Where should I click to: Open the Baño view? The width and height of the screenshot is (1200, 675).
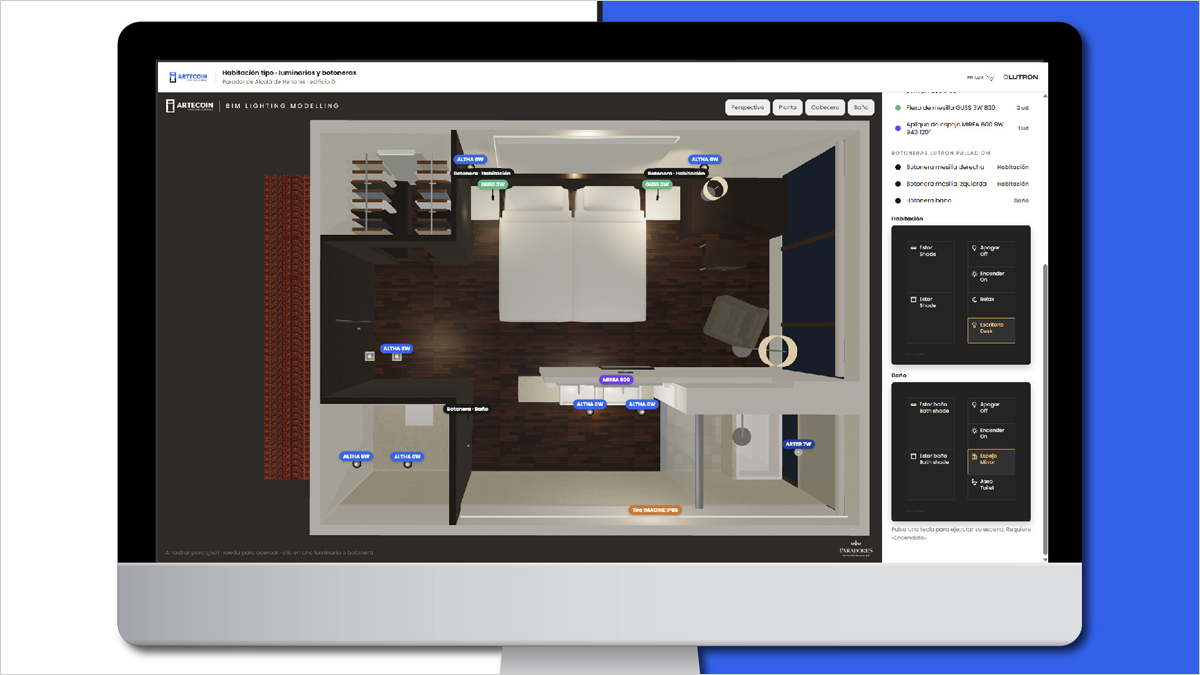pyautogui.click(x=861, y=107)
